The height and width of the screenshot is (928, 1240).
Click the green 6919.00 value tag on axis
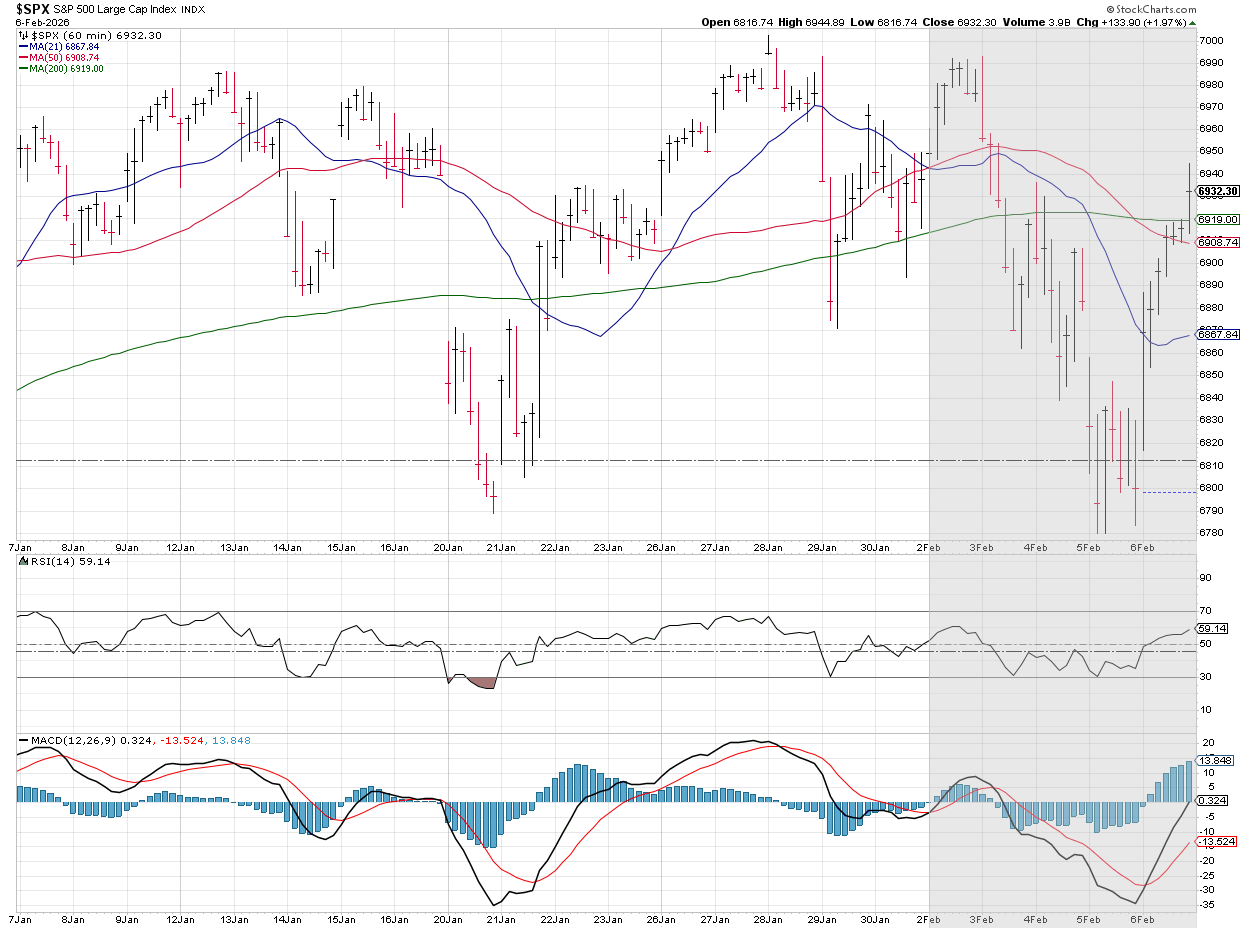(1219, 219)
